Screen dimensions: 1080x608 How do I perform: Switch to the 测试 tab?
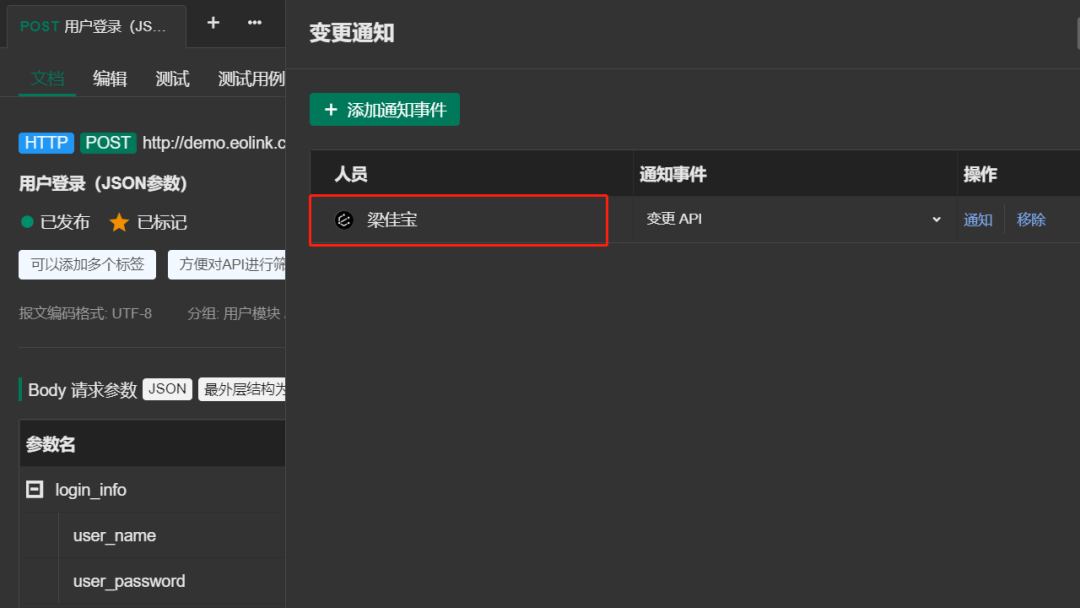click(172, 78)
